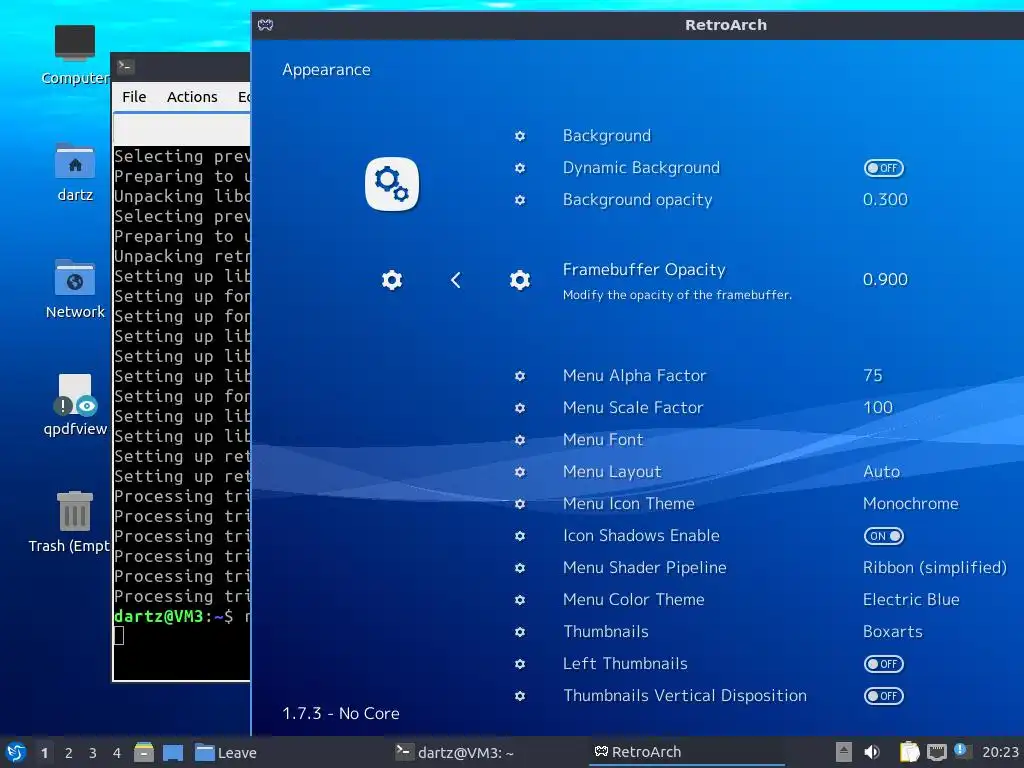Open the Trash desktop icon
1024x768 pixels.
pos(74,511)
